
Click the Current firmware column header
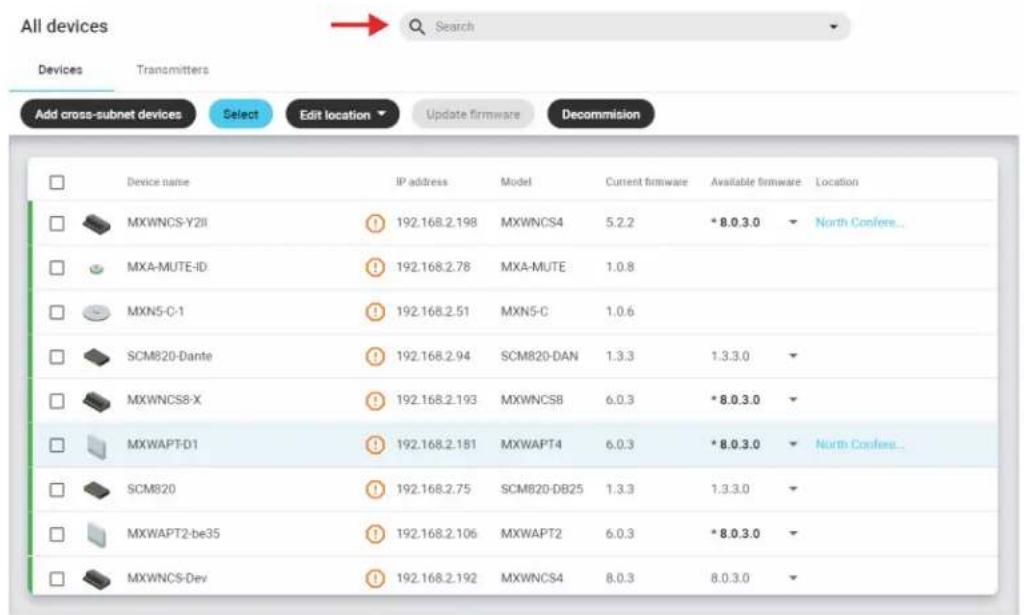pos(647,182)
